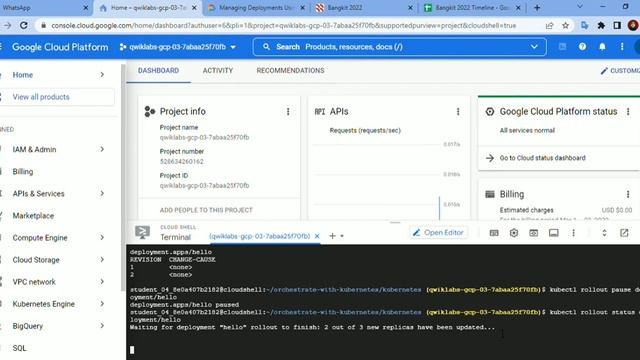Switch to the Bangkit 2022 Timeline tab
This screenshot has height=360, width=640.
471,8
